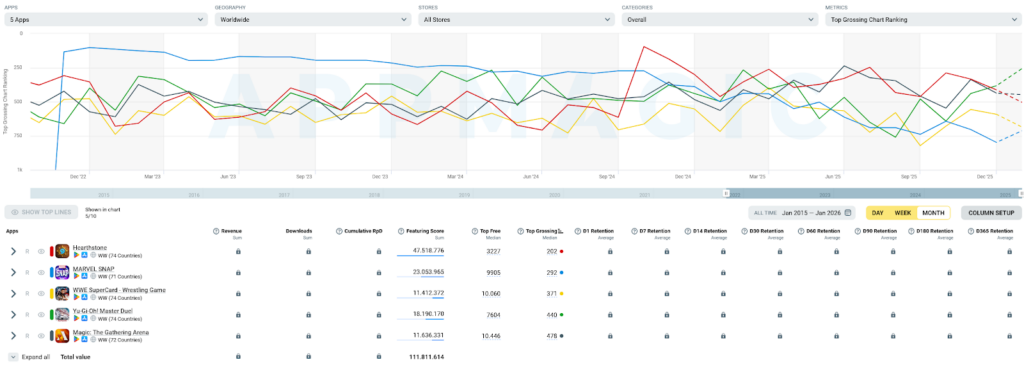Click the D90 Retention lock icon for Yu-Gi-Oh! Master Duel
Image resolution: width=1024 pixels, height=374 pixels.
click(892, 315)
